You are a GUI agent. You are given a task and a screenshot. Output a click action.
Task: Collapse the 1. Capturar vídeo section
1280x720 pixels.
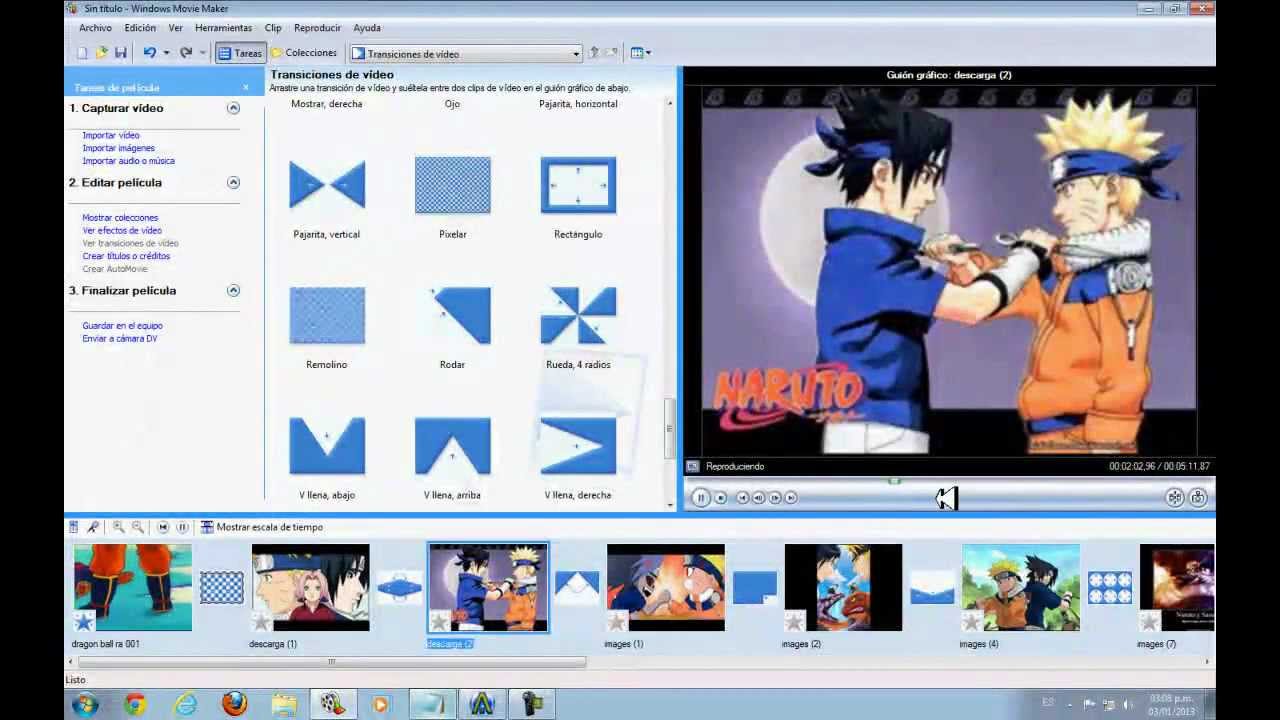[x=233, y=108]
